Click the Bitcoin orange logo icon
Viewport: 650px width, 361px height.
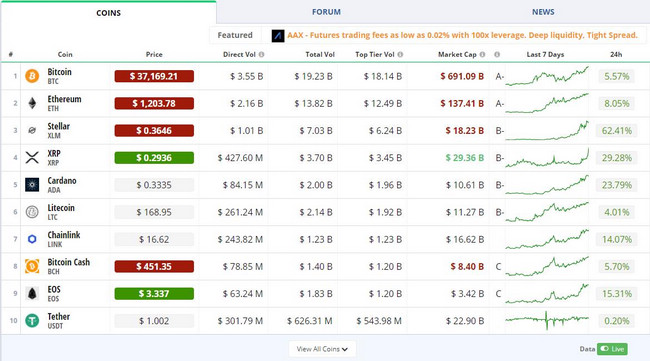(32, 76)
